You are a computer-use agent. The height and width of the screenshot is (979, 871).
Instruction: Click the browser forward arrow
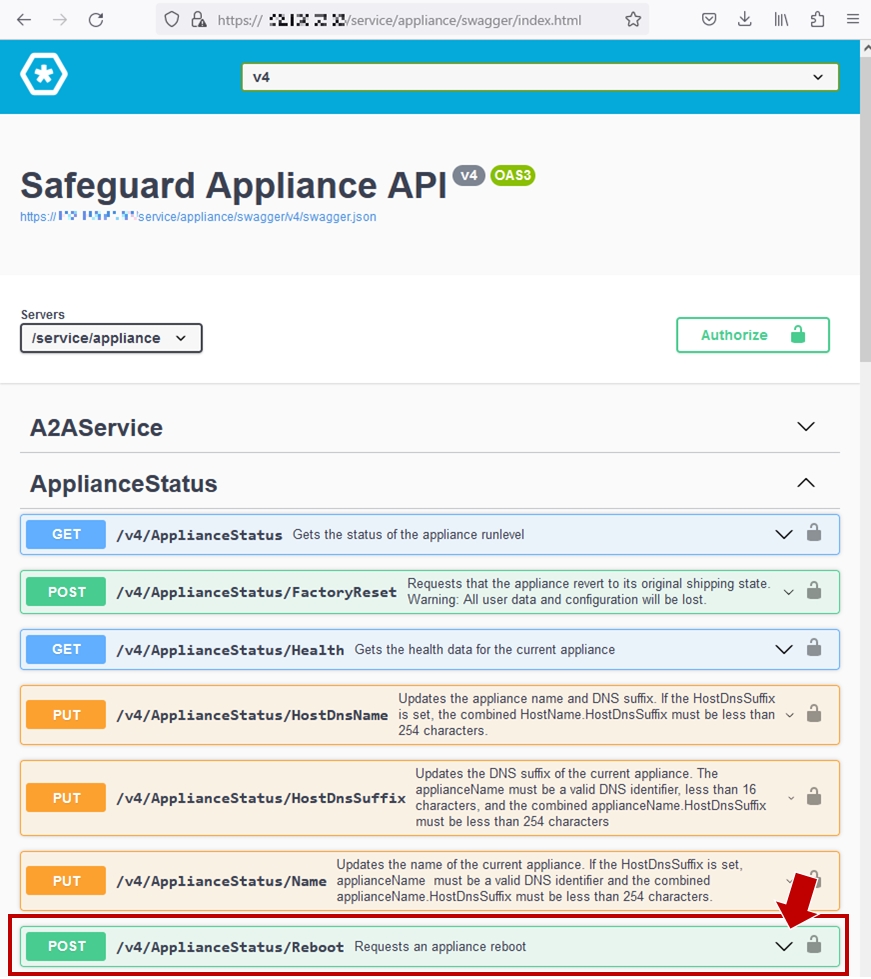(60, 20)
